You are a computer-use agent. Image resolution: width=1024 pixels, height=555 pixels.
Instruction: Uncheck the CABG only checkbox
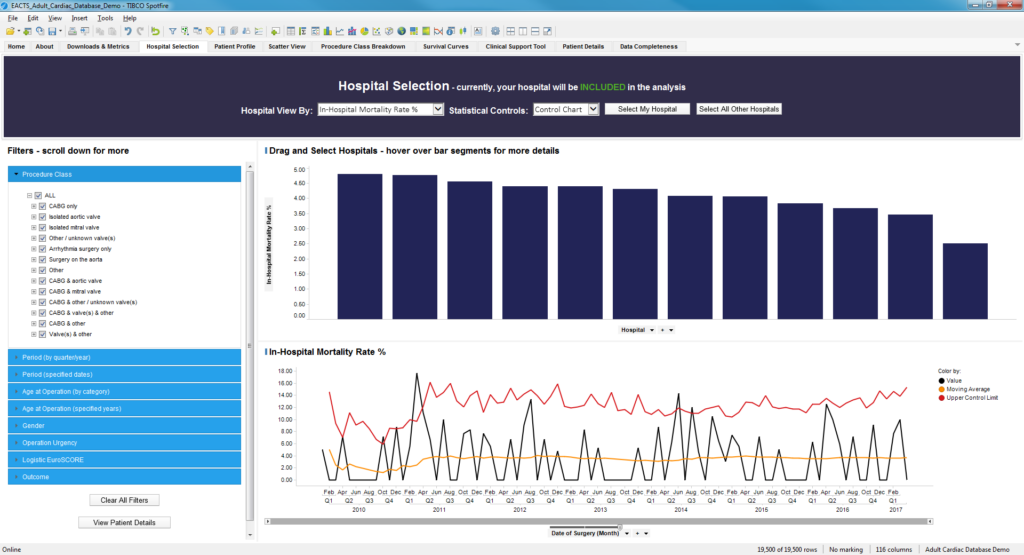(43, 206)
